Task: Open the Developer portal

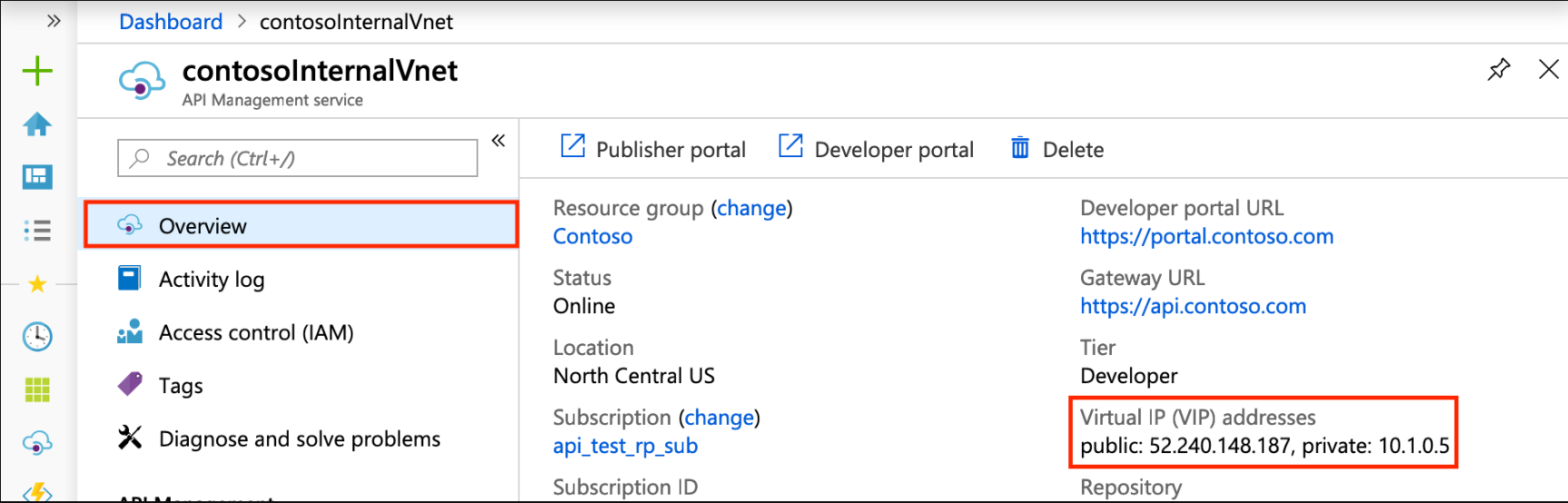Action: pos(877,148)
